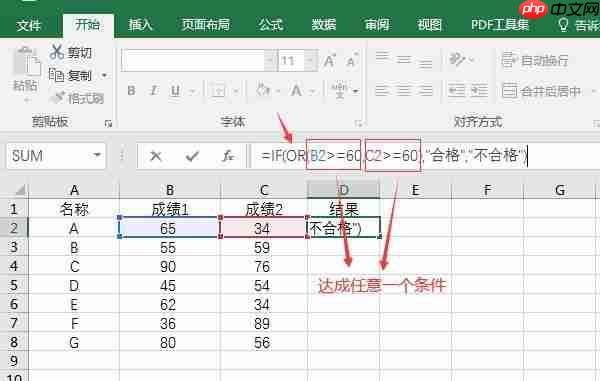Toggle Underline formatting
Image resolution: width=600 pixels, height=381 pixels.
point(175,91)
